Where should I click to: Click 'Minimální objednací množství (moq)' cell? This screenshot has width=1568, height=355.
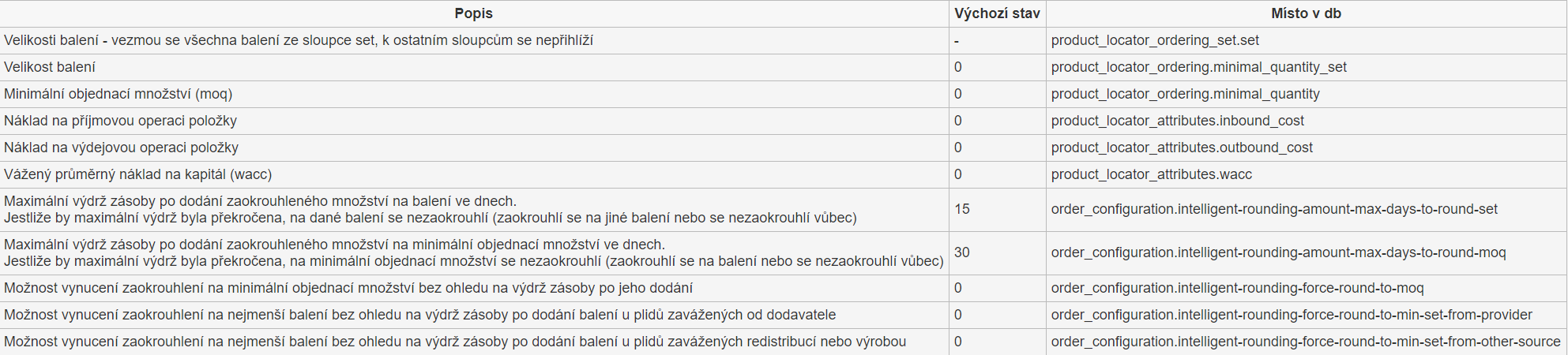[x=118, y=94]
